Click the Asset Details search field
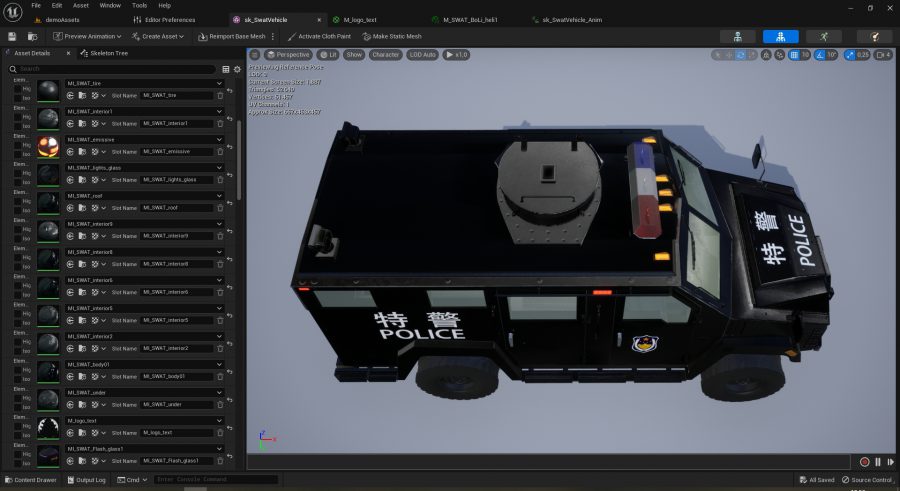This screenshot has width=900, height=491. click(x=112, y=69)
